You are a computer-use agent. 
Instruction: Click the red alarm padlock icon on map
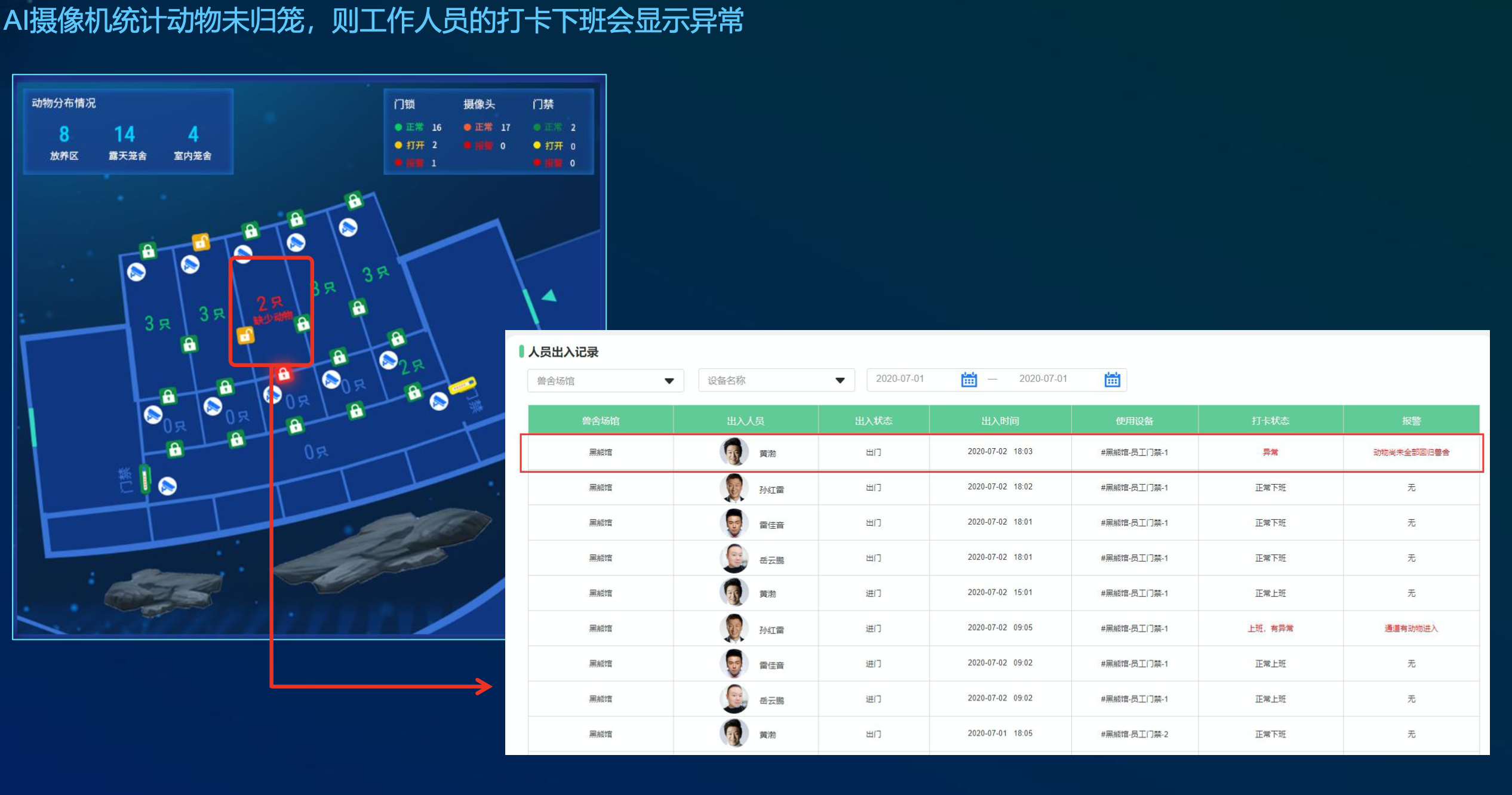click(284, 374)
